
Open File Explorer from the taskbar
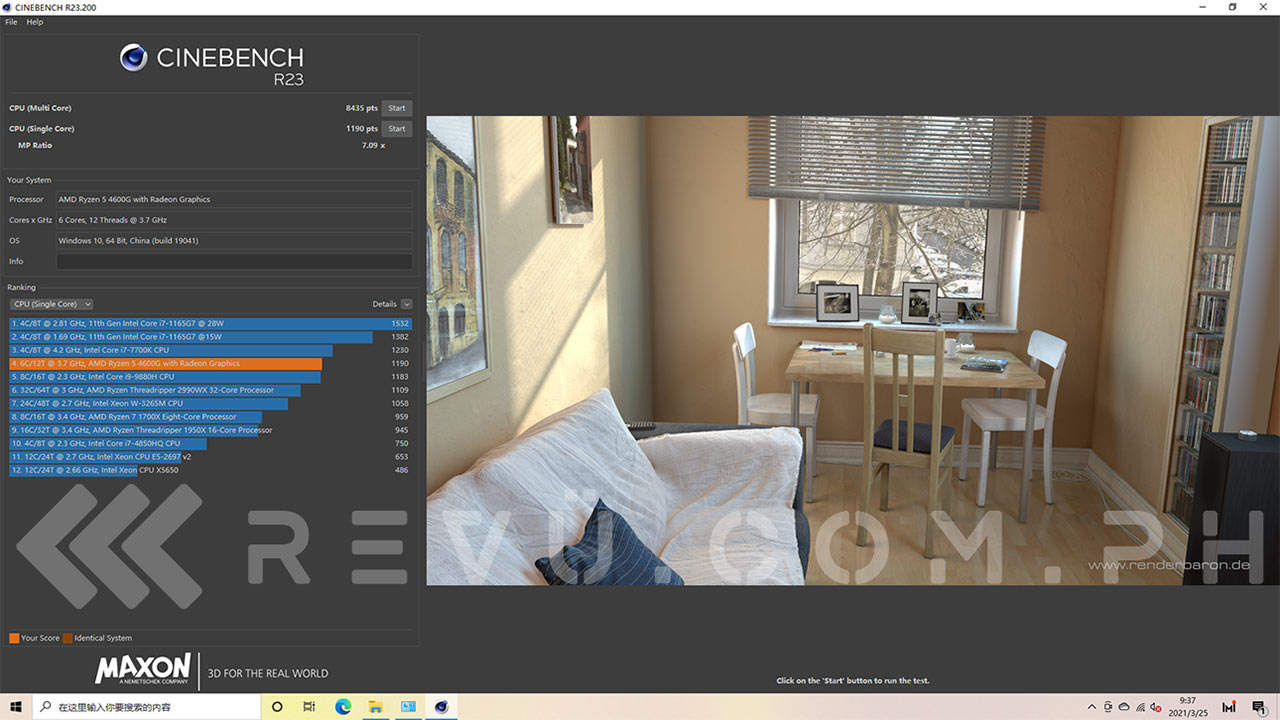click(375, 707)
